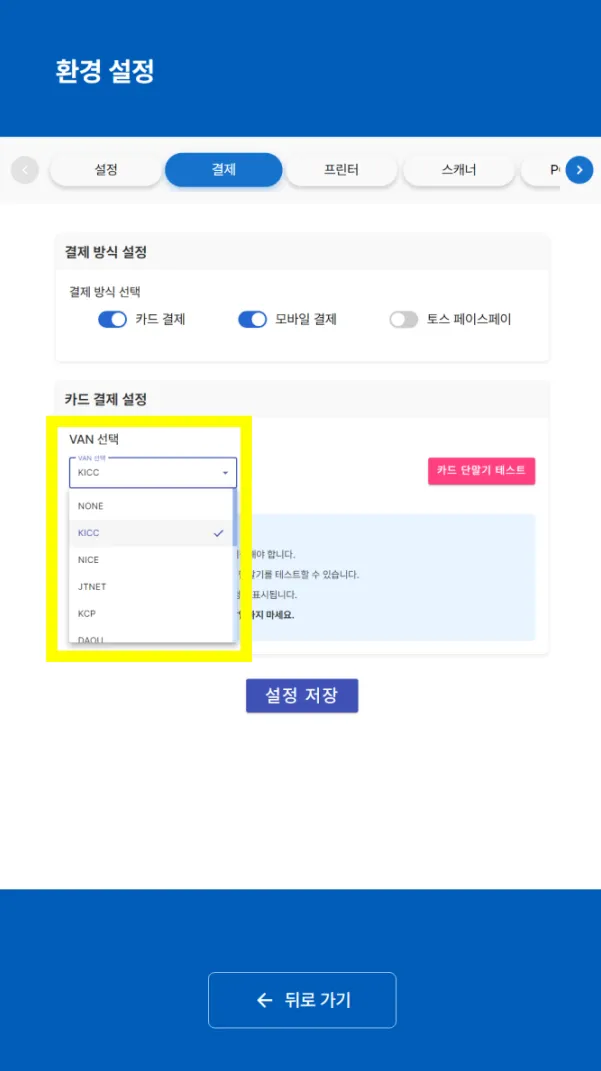This screenshot has width=601, height=1071.
Task: Click the VAN 선택 dropdown arrow
Action: pos(225,473)
